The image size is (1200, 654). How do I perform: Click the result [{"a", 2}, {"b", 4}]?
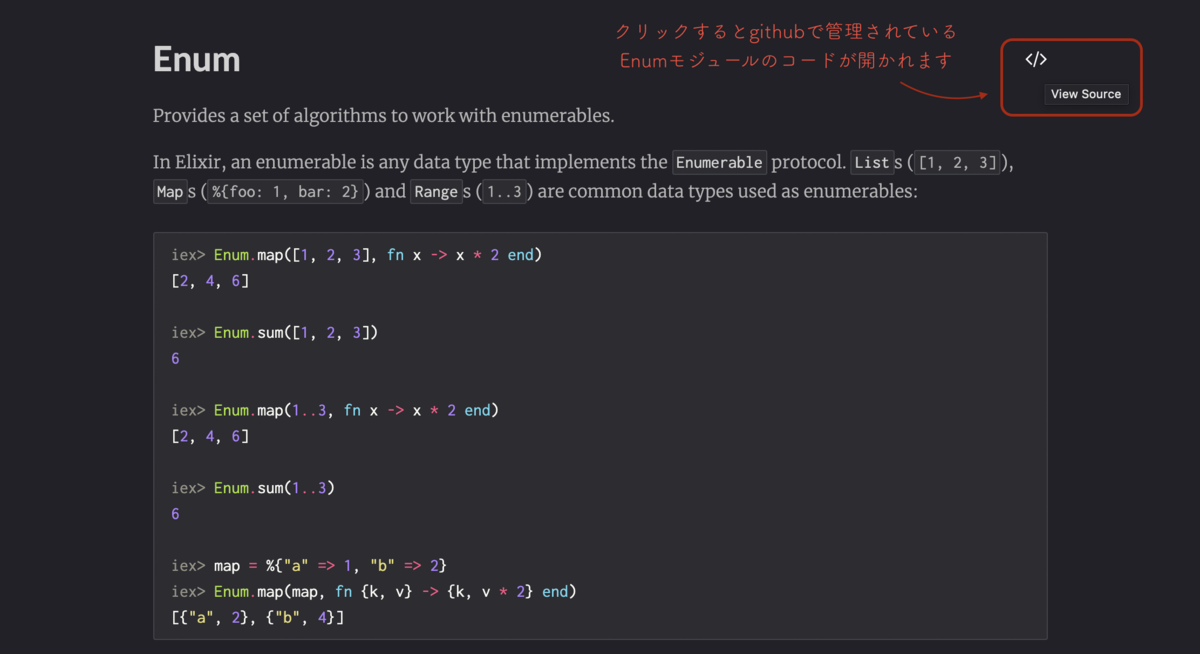tap(258, 618)
